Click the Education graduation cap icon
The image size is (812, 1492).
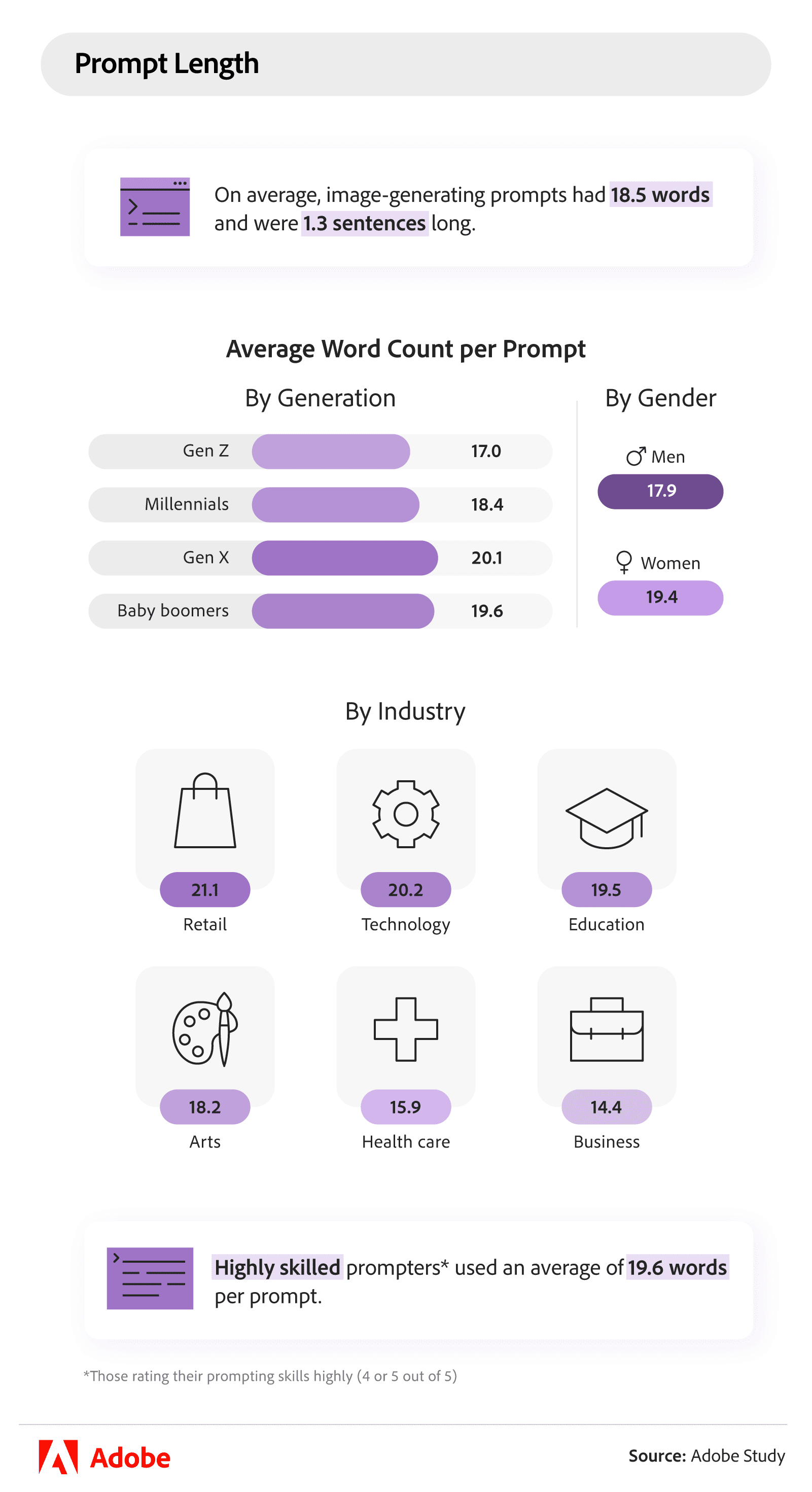[x=606, y=818]
